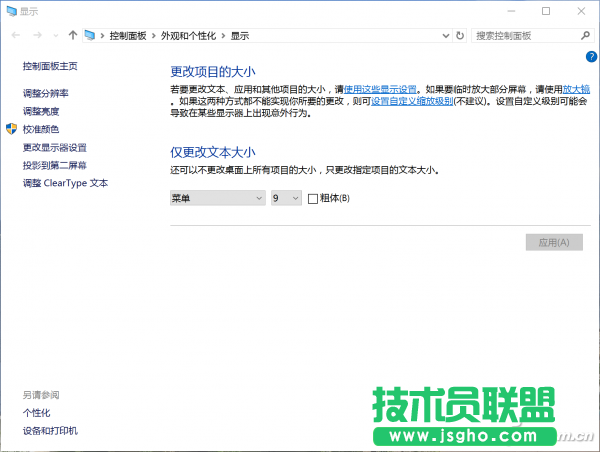Screen dimensions: 600x452
Task: Click the back navigation arrow
Action: (x=12, y=35)
